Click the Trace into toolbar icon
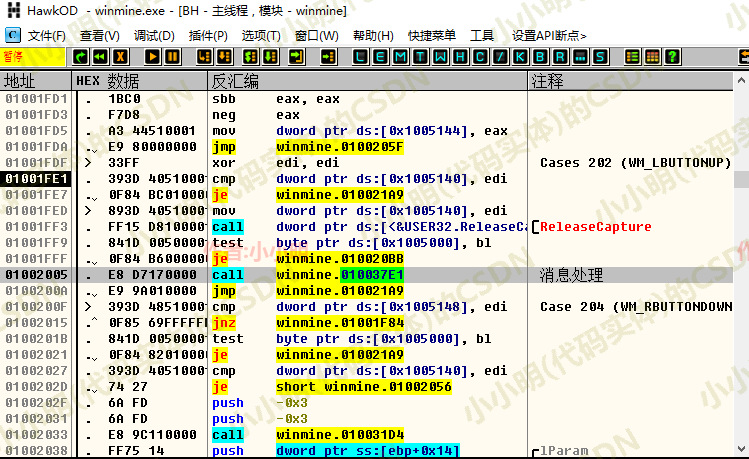This screenshot has height=459, width=749. [x=250, y=57]
